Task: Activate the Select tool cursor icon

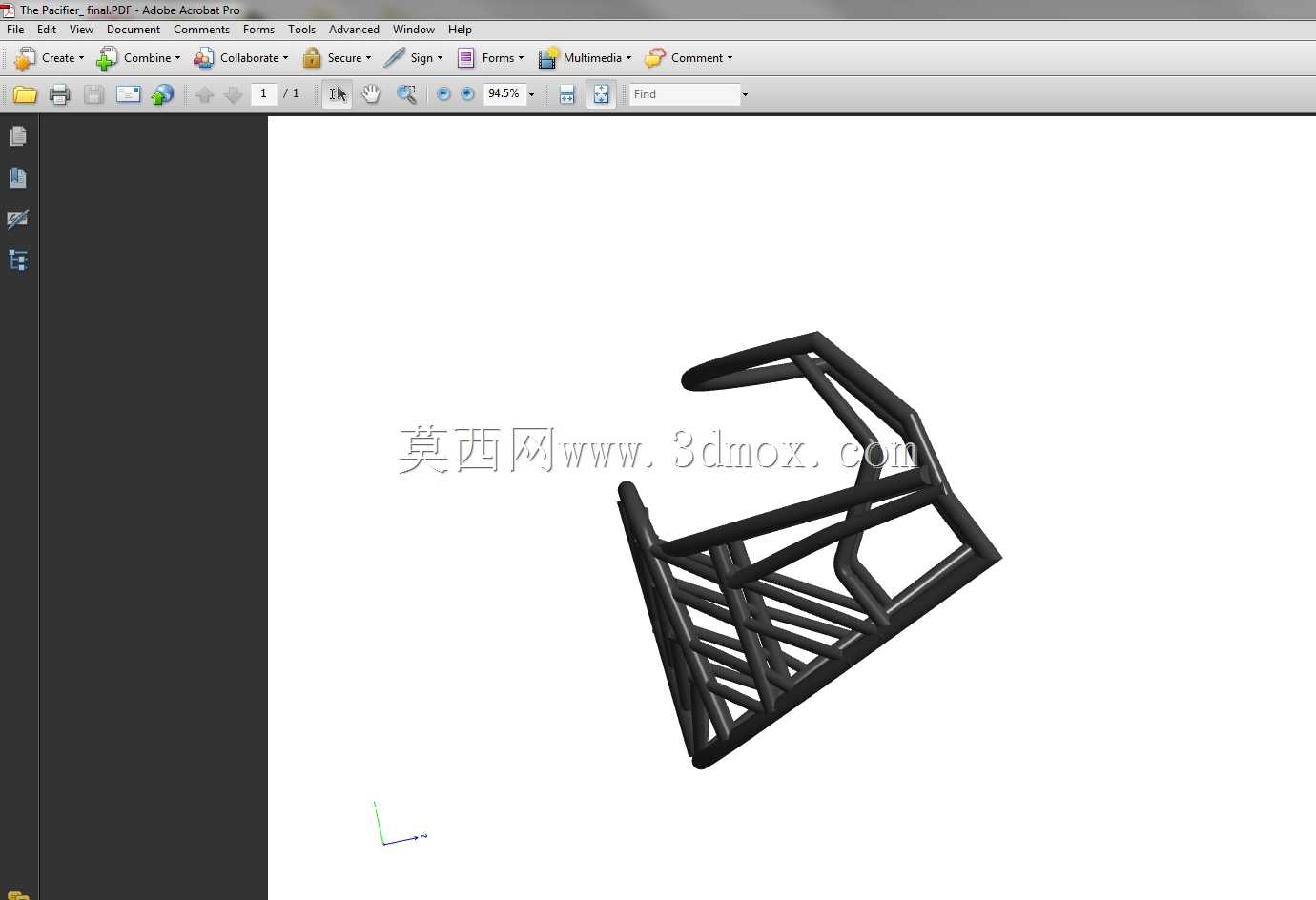Action: (x=338, y=94)
